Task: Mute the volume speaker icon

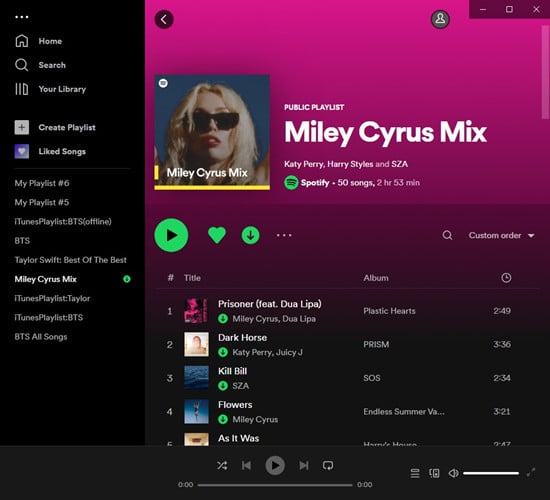Action: [x=453, y=473]
